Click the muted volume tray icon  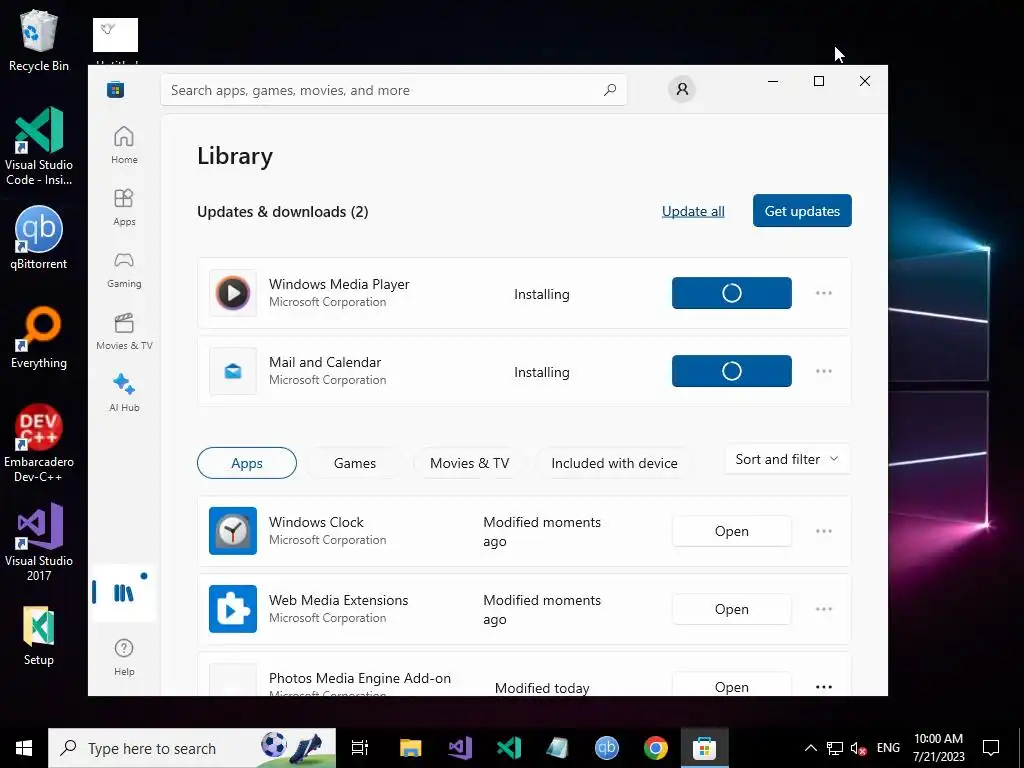858,748
